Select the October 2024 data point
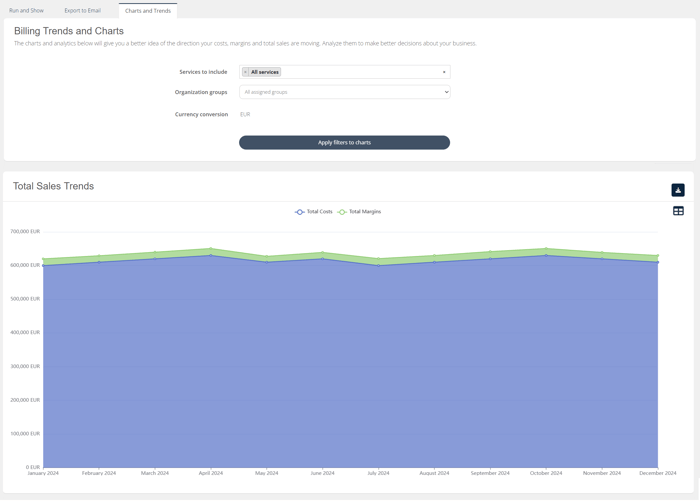 tap(546, 250)
